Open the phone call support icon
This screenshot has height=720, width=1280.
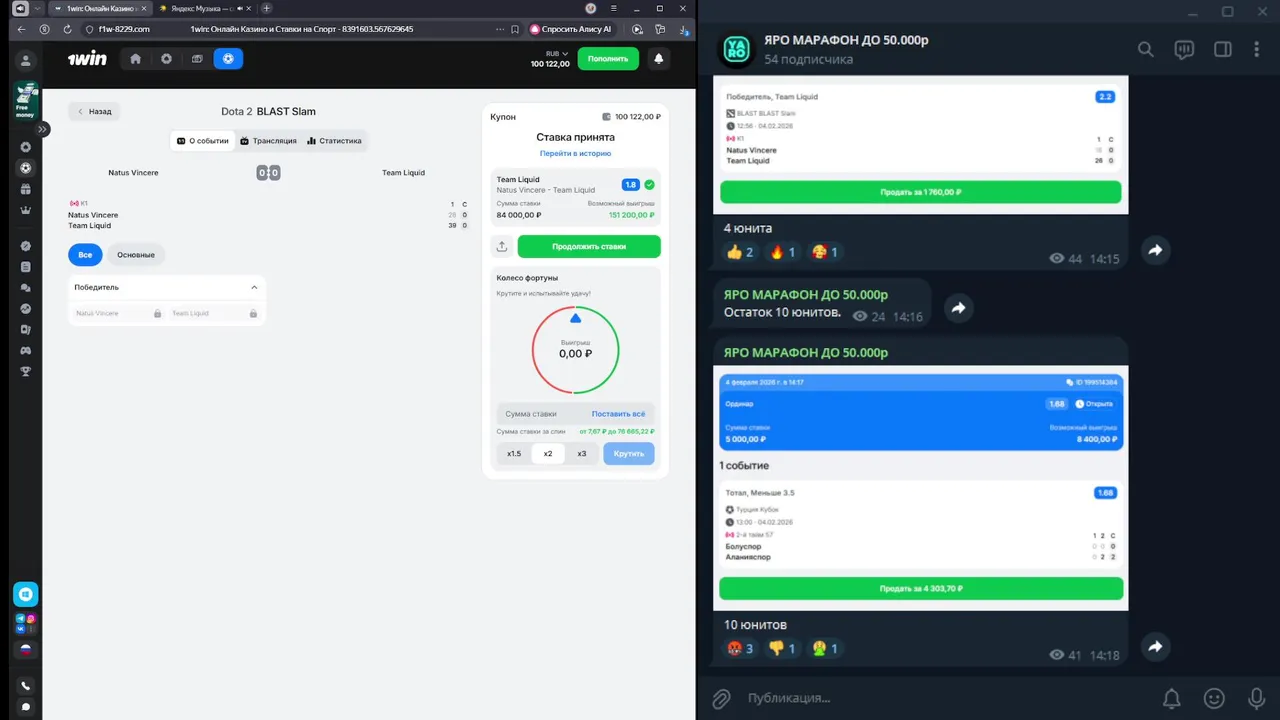pos(26,686)
